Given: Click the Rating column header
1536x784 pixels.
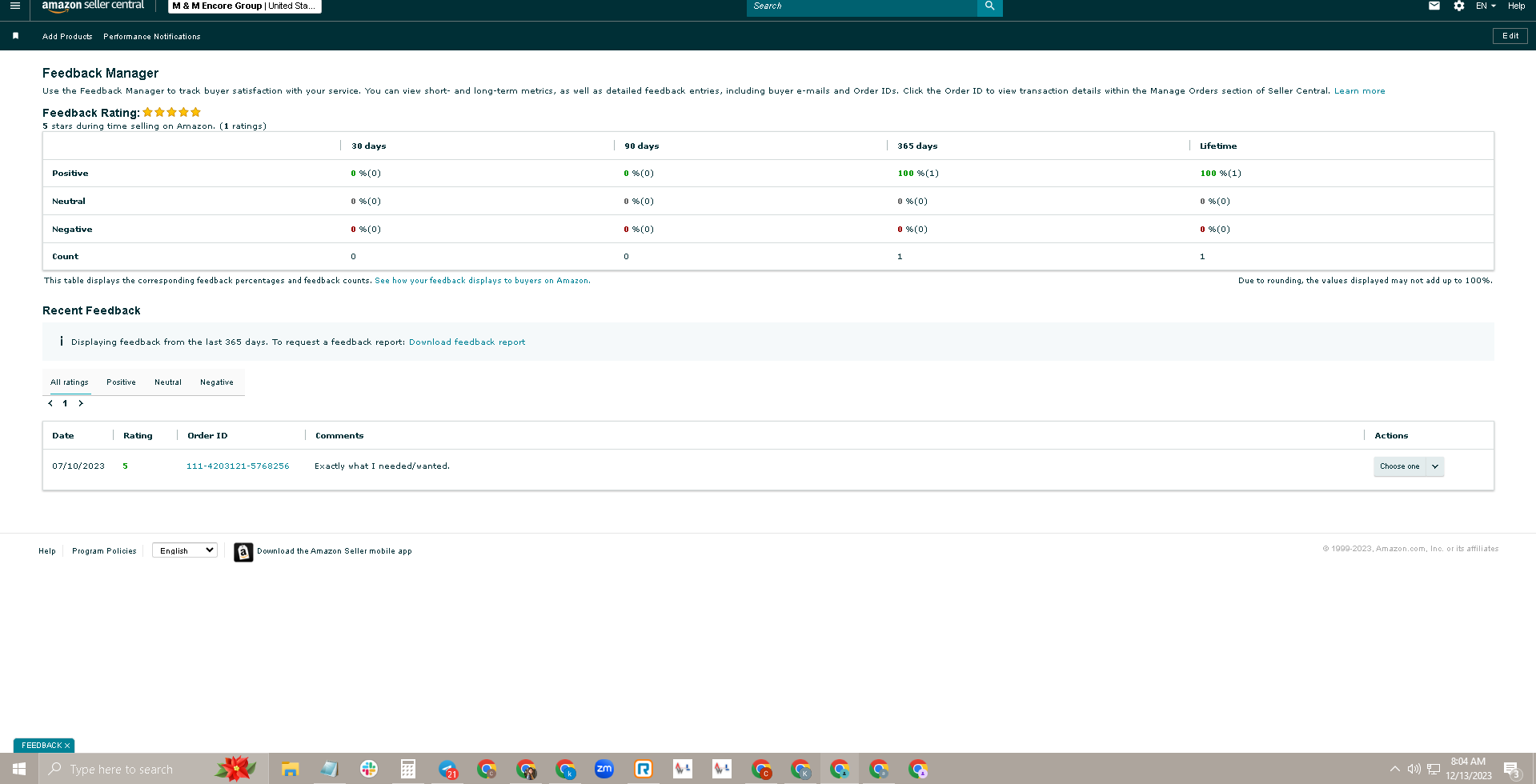Looking at the screenshot, I should [x=138, y=436].
